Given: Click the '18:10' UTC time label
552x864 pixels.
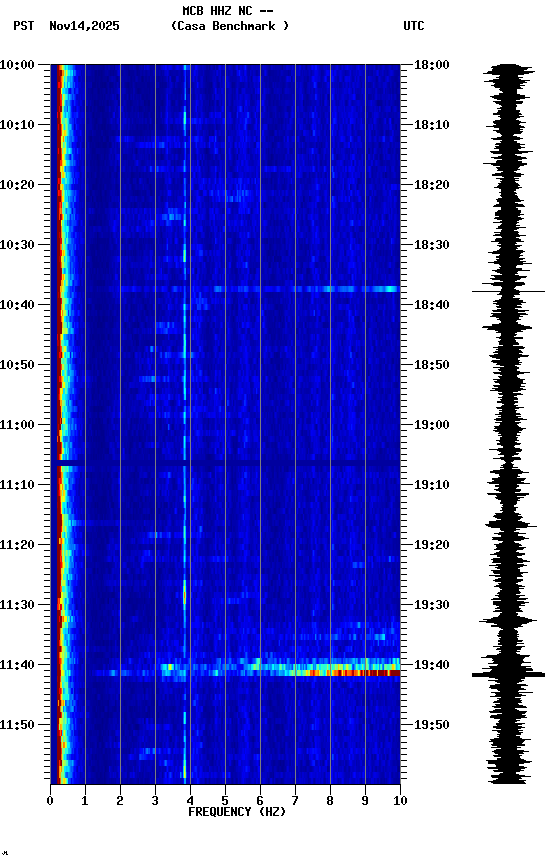Looking at the screenshot, I should tap(432, 125).
